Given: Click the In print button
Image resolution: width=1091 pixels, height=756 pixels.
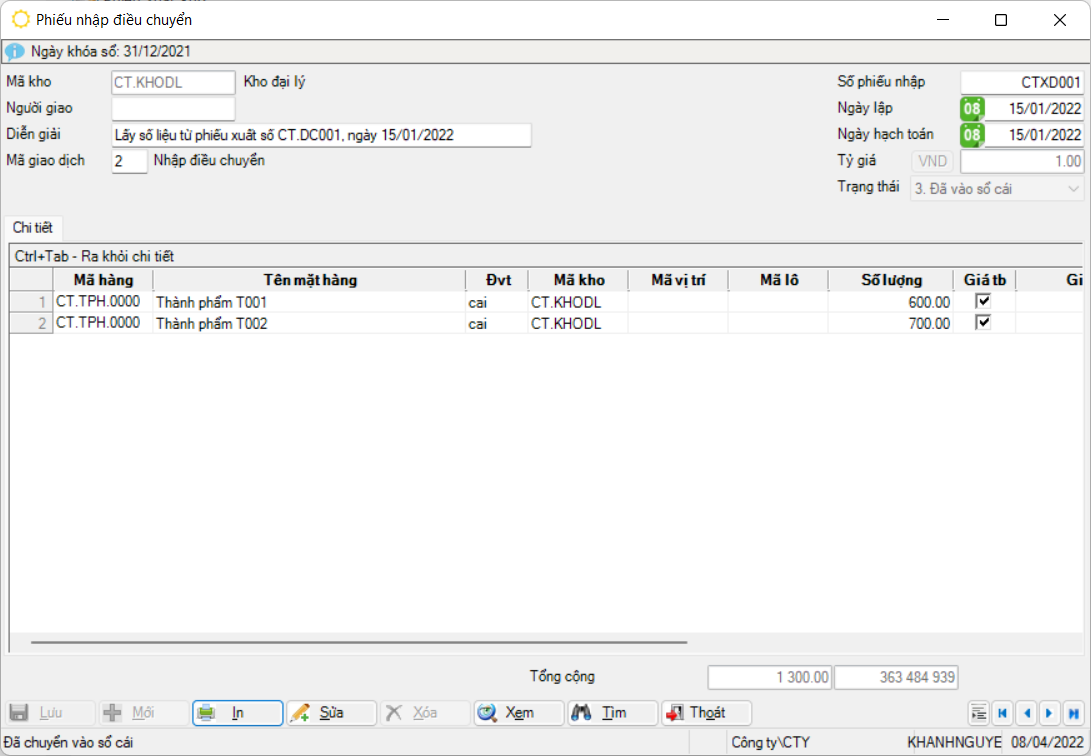Looking at the screenshot, I should tap(237, 713).
